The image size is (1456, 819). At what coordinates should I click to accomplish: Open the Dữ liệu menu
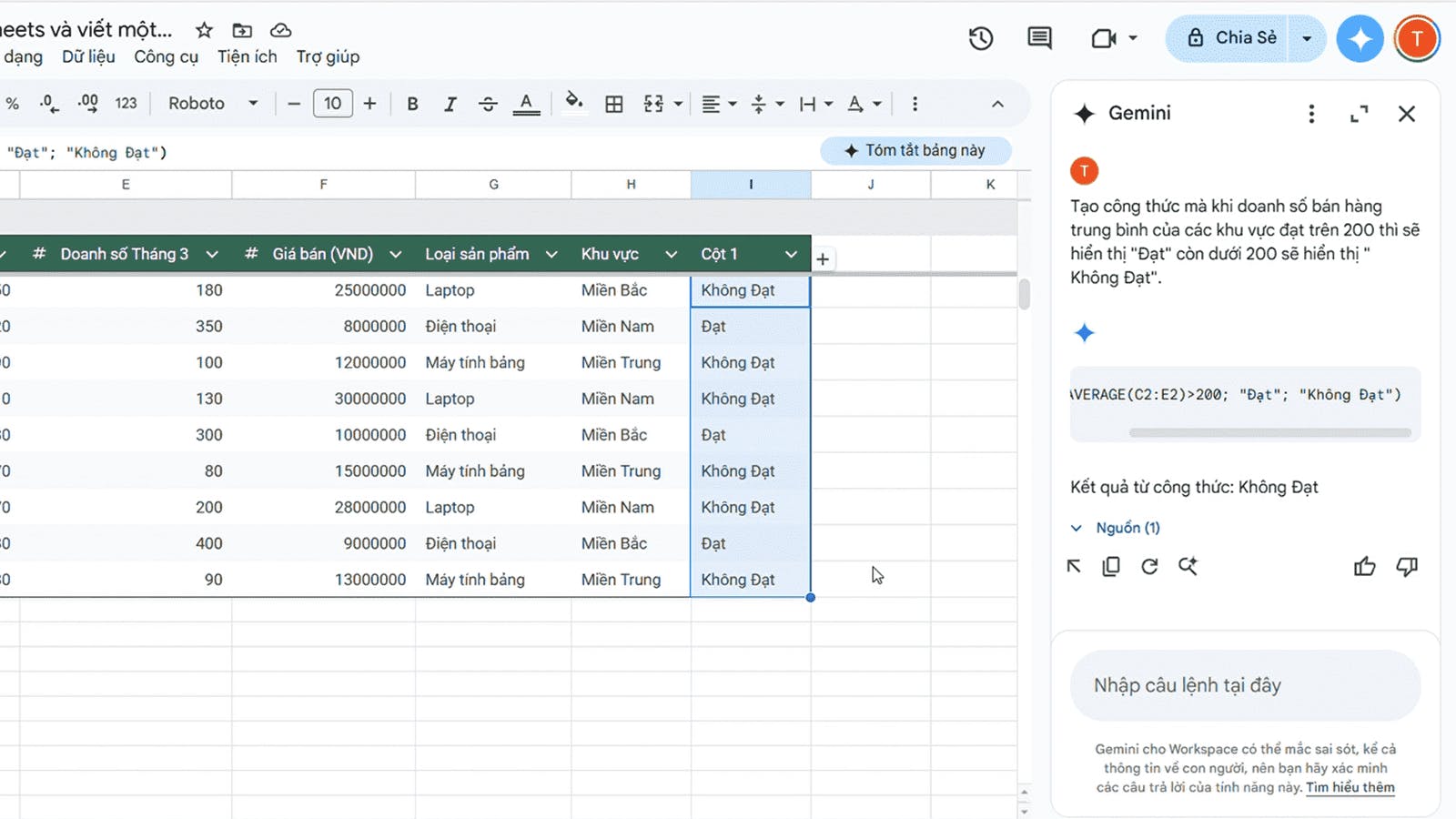(x=88, y=56)
